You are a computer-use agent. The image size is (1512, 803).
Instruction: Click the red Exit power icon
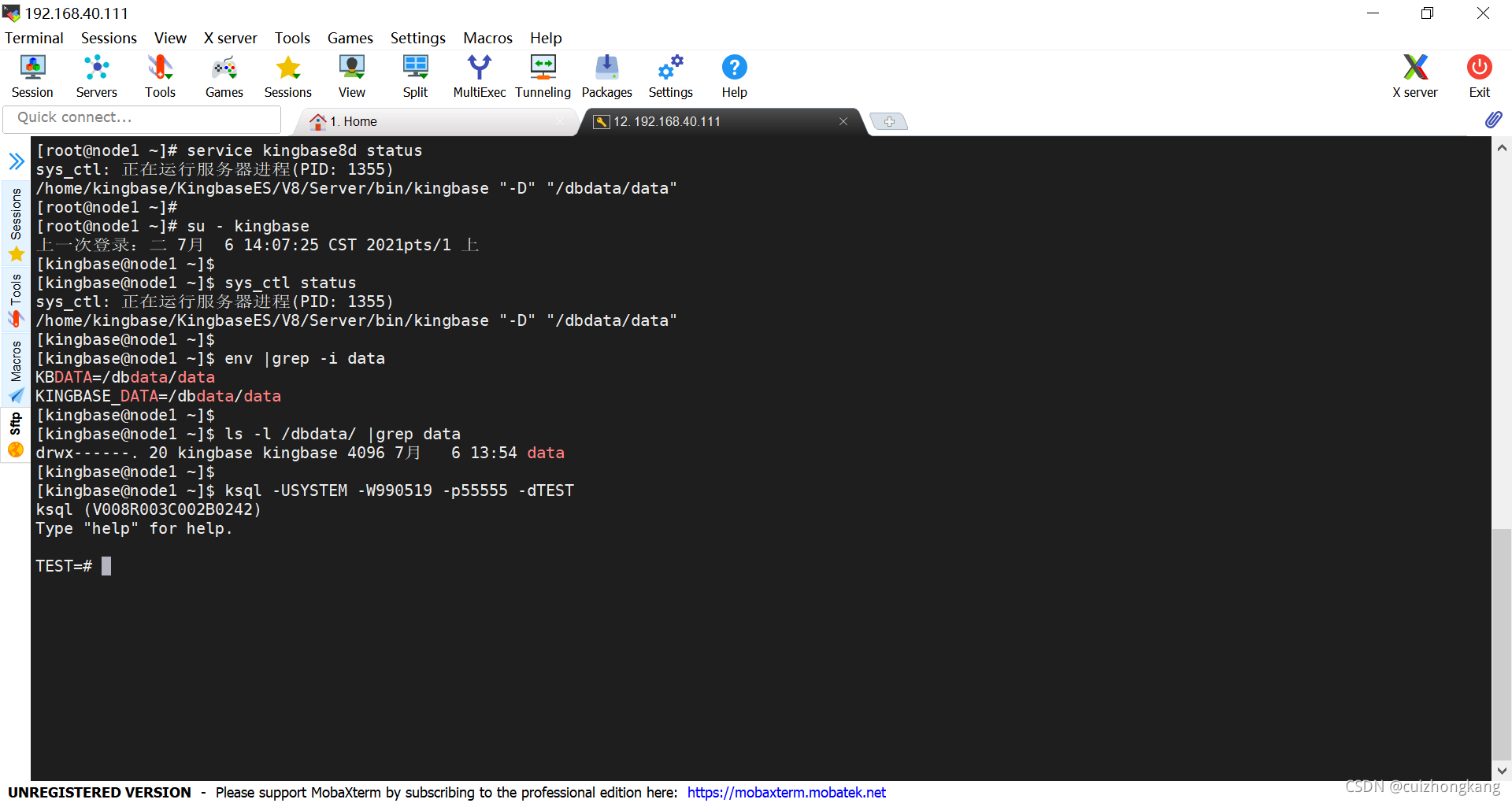[1479, 76]
